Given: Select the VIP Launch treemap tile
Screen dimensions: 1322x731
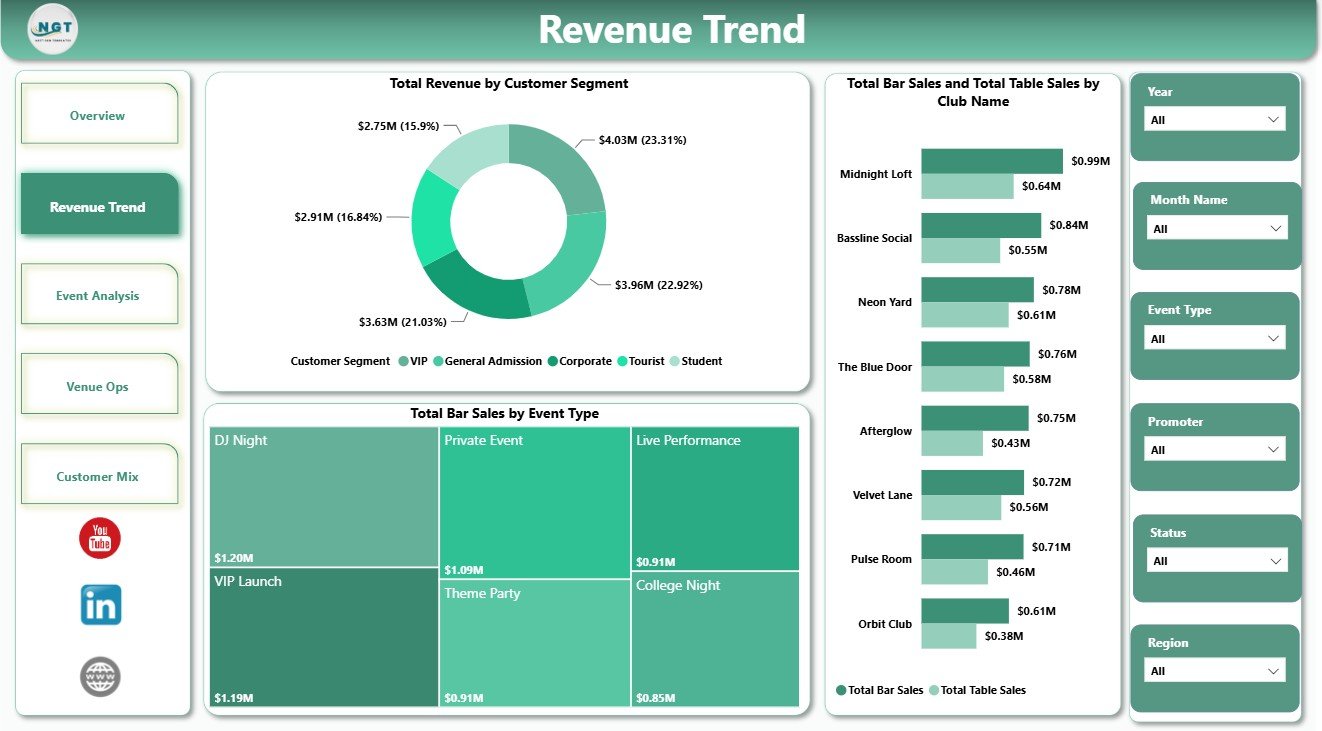Looking at the screenshot, I should pos(324,637).
